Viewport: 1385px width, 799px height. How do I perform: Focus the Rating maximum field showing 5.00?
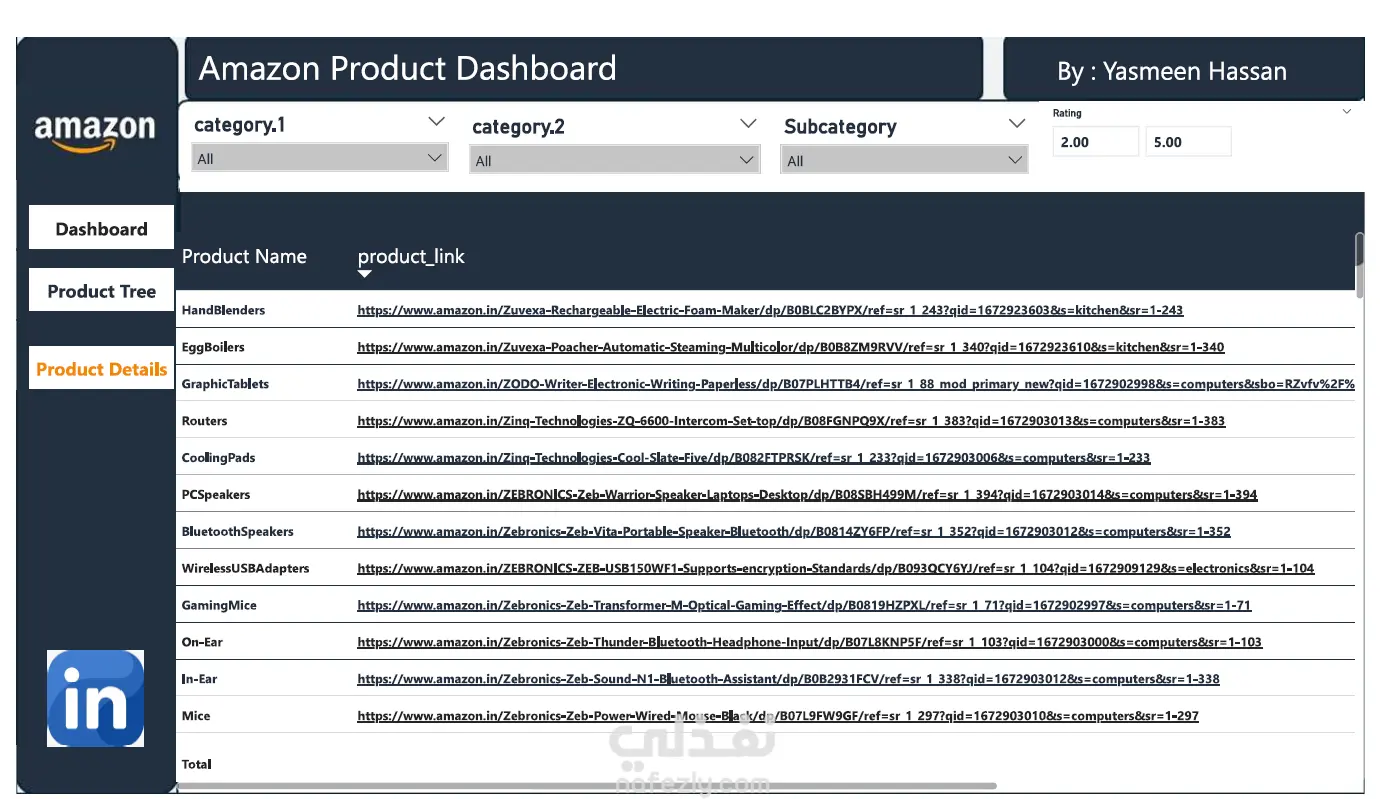click(1188, 142)
